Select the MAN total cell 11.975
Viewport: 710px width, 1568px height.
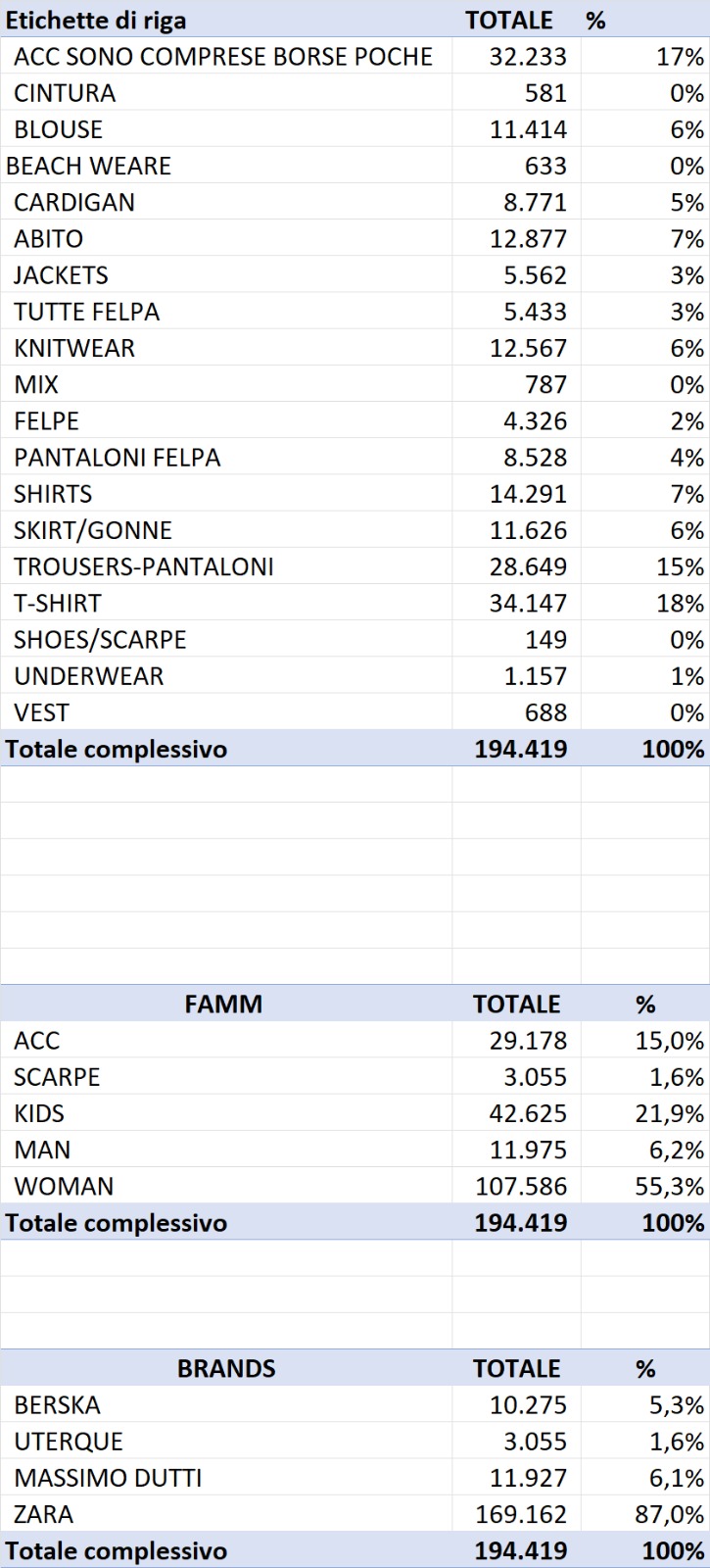click(x=528, y=1150)
